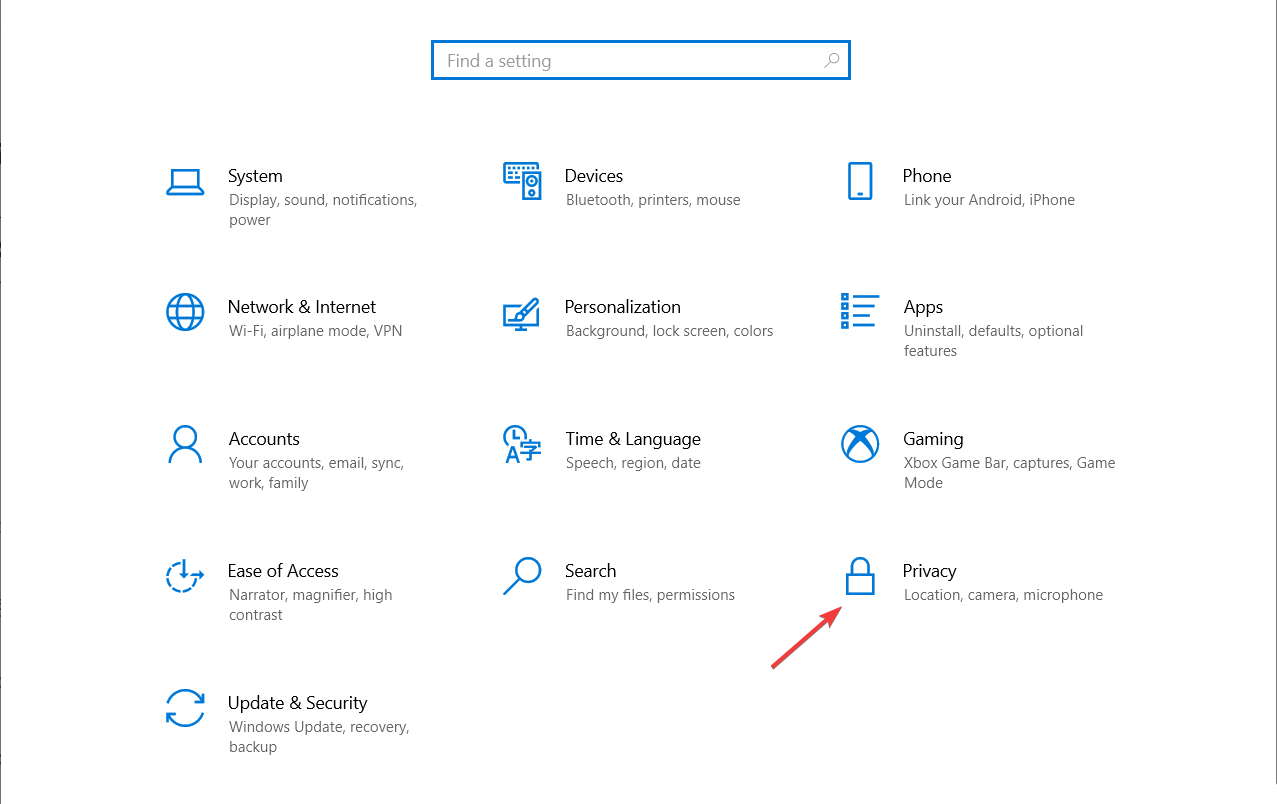Click the Gaming Xbox icon
Image resolution: width=1277 pixels, height=804 pixels.
coord(860,444)
